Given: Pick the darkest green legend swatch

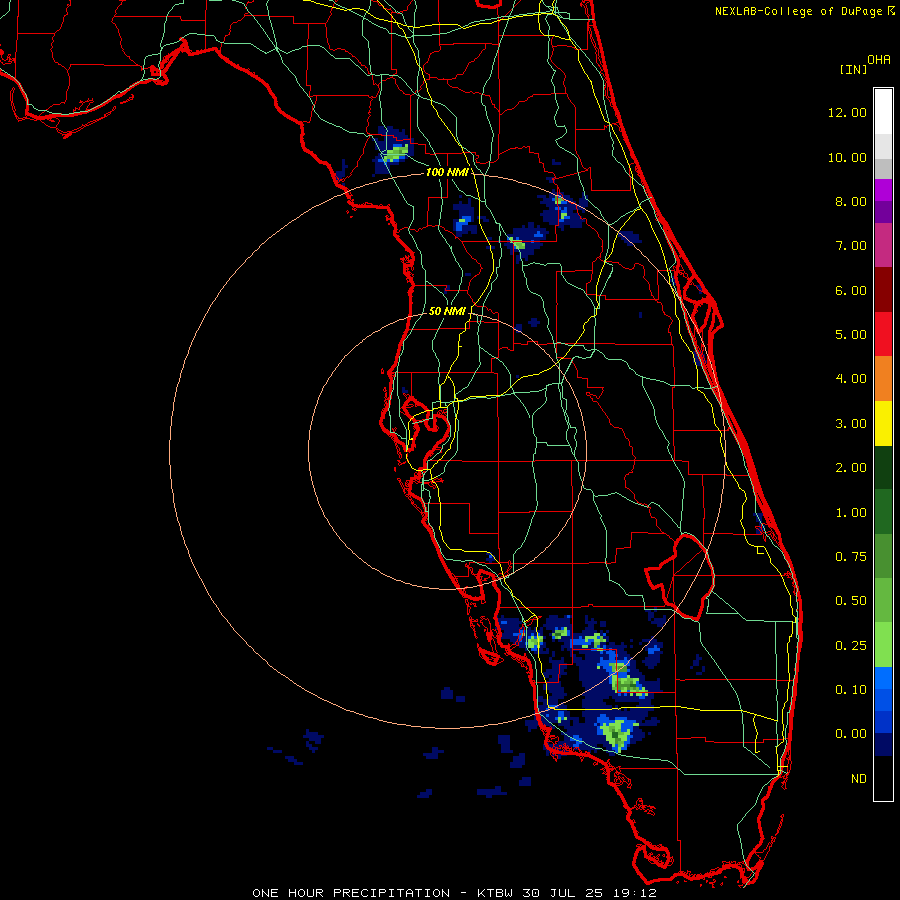Looking at the screenshot, I should pos(883,467).
